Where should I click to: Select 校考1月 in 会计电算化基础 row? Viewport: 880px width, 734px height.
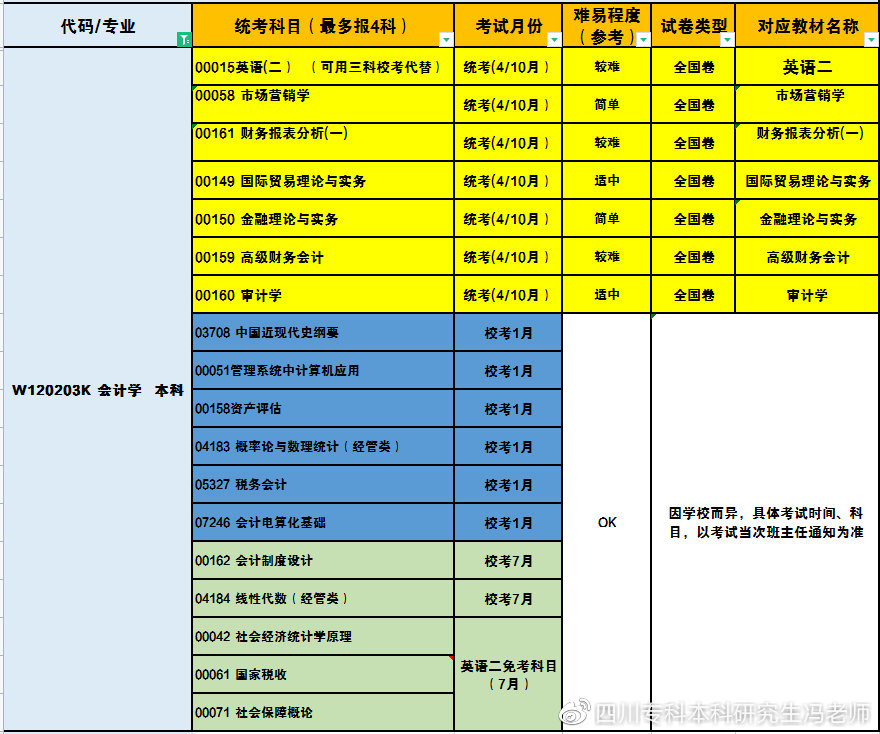(508, 523)
